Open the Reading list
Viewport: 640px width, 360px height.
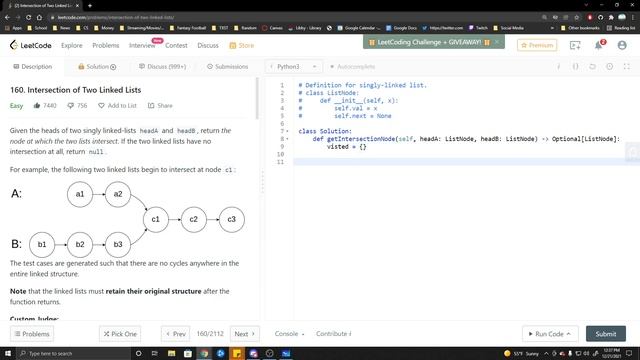tap(621, 28)
